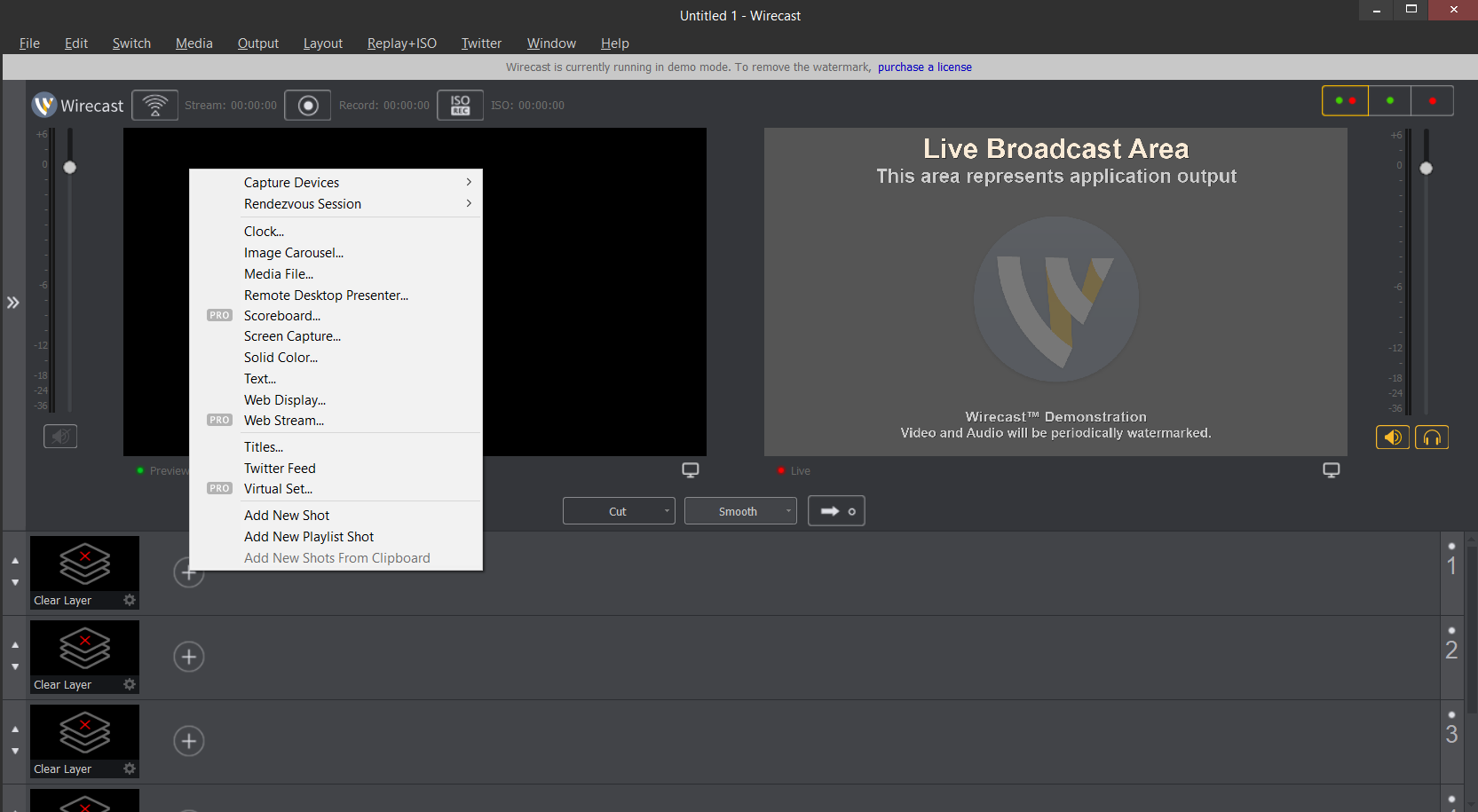Open the Replay+ISO menu
Image resolution: width=1478 pixels, height=812 pixels.
[402, 43]
